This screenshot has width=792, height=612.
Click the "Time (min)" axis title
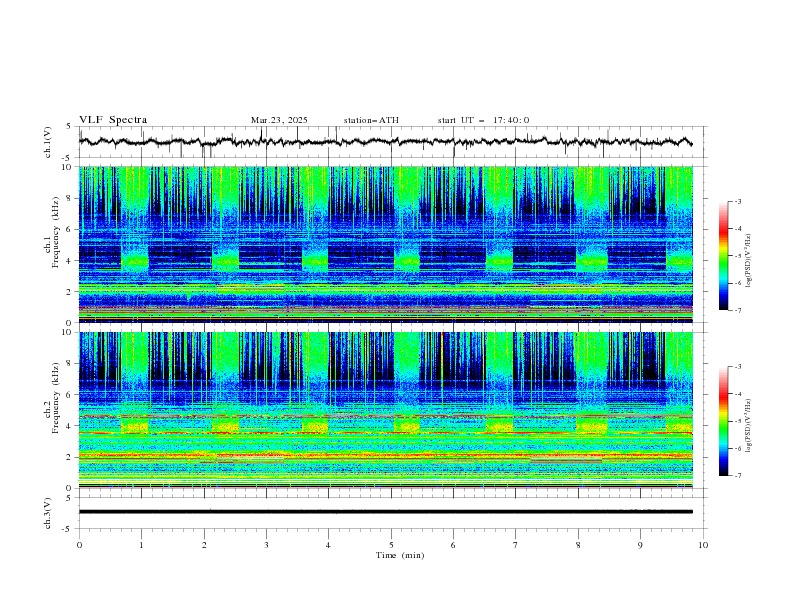point(400,555)
